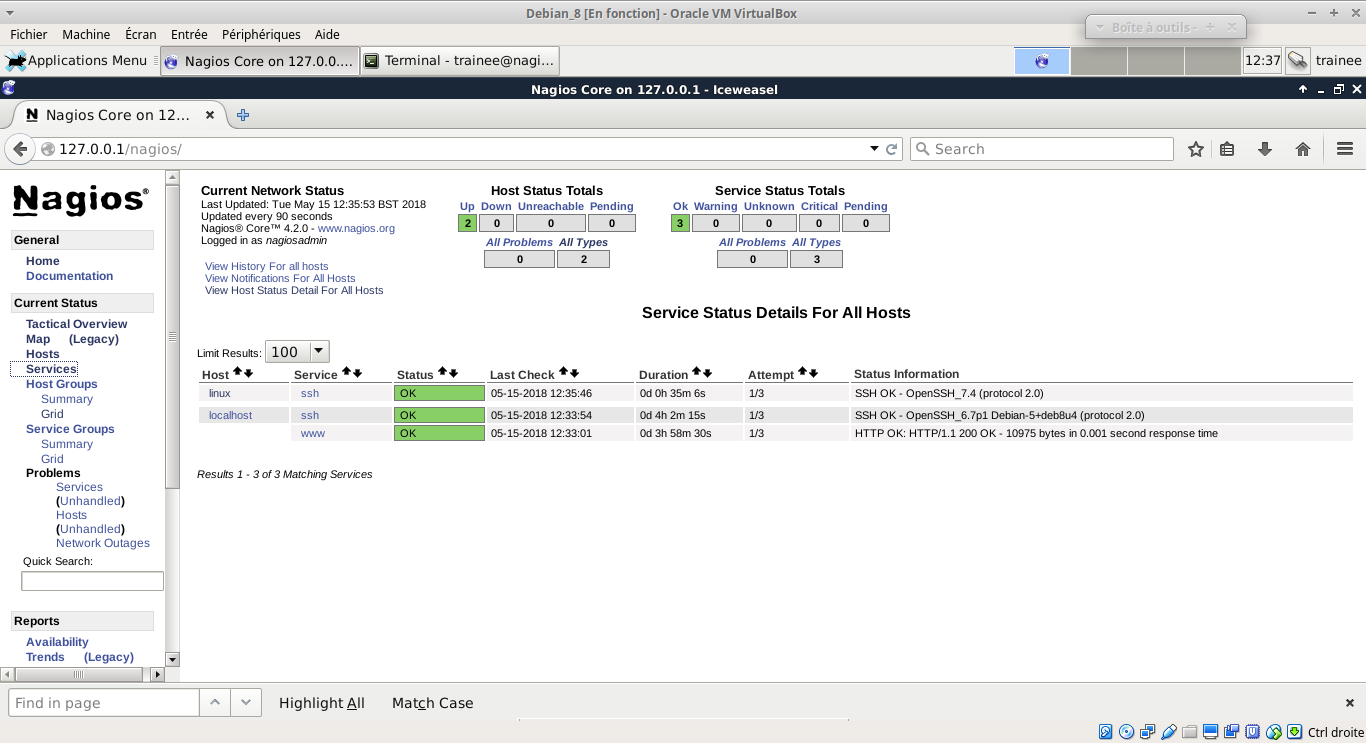Focus the Quick Search input box
1366x743 pixels.
pyautogui.click(x=92, y=581)
